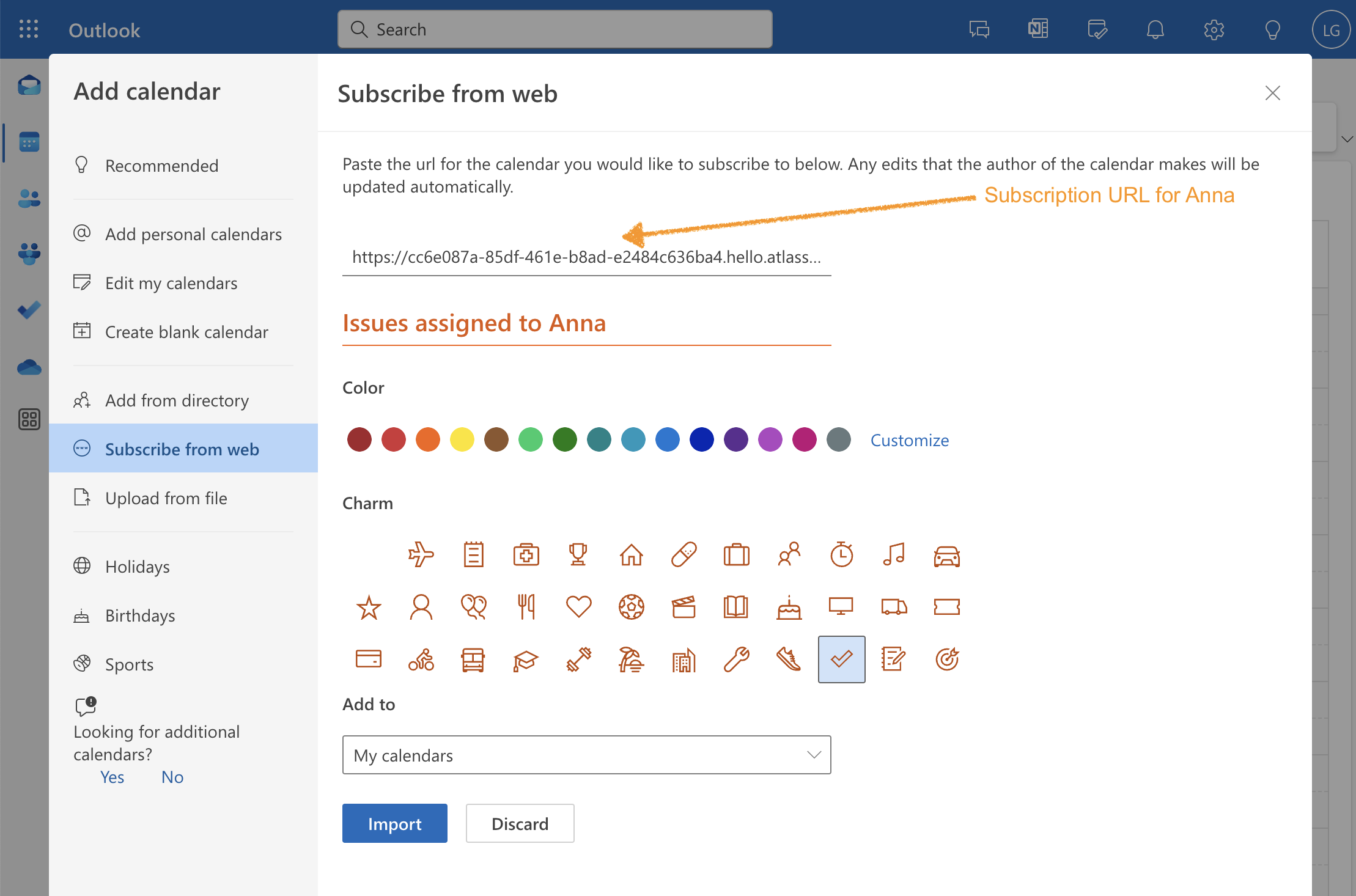Go to Add personal calendars
The width and height of the screenshot is (1356, 896).
pyautogui.click(x=183, y=234)
